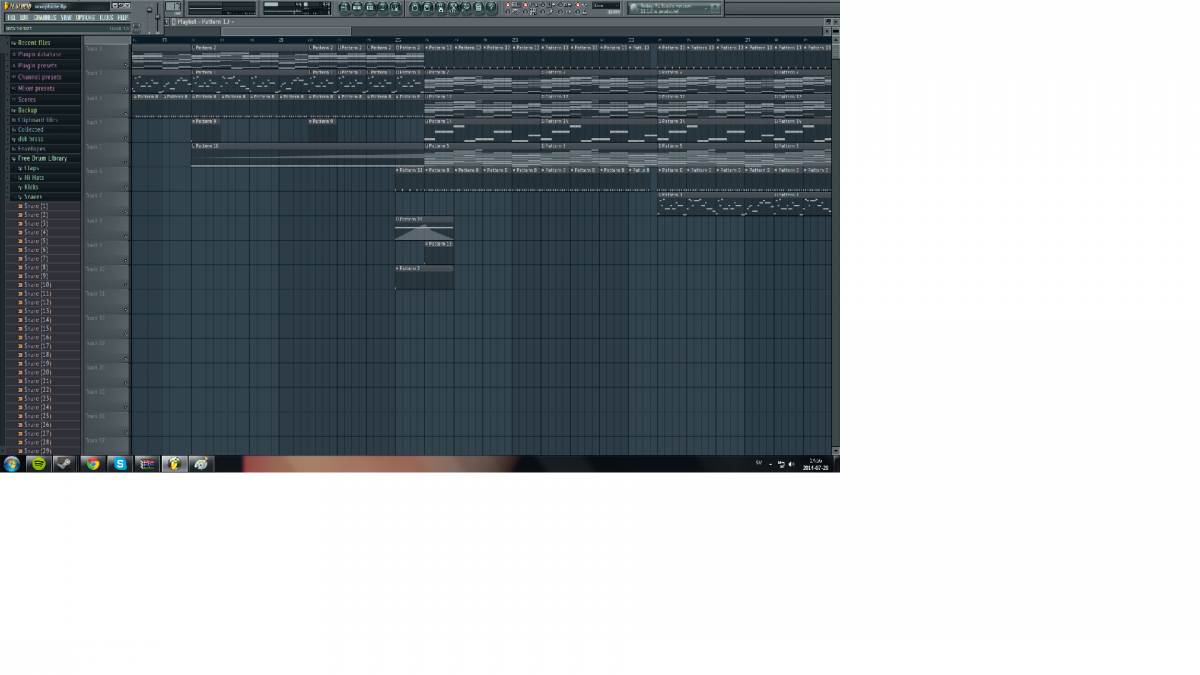1200x675 pixels.
Task: Open the Piano Roll shortcut icon
Action: coord(369,8)
